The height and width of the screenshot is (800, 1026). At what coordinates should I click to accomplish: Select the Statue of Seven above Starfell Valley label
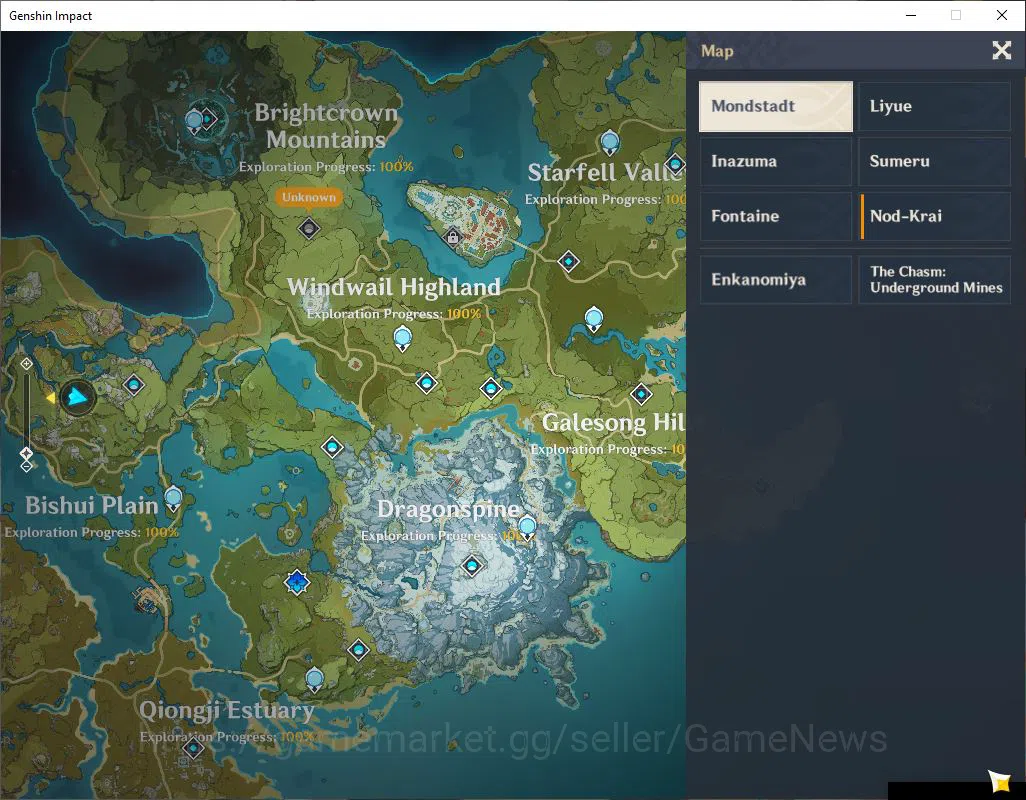tap(610, 143)
